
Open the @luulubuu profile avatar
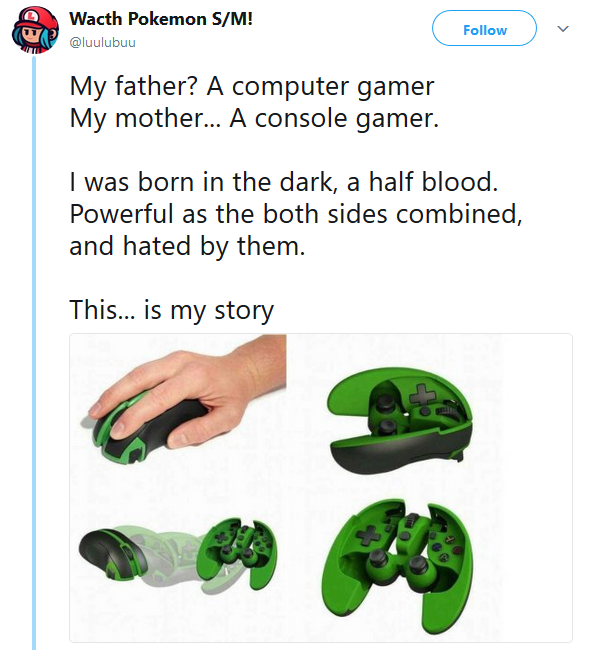pyautogui.click(x=35, y=30)
